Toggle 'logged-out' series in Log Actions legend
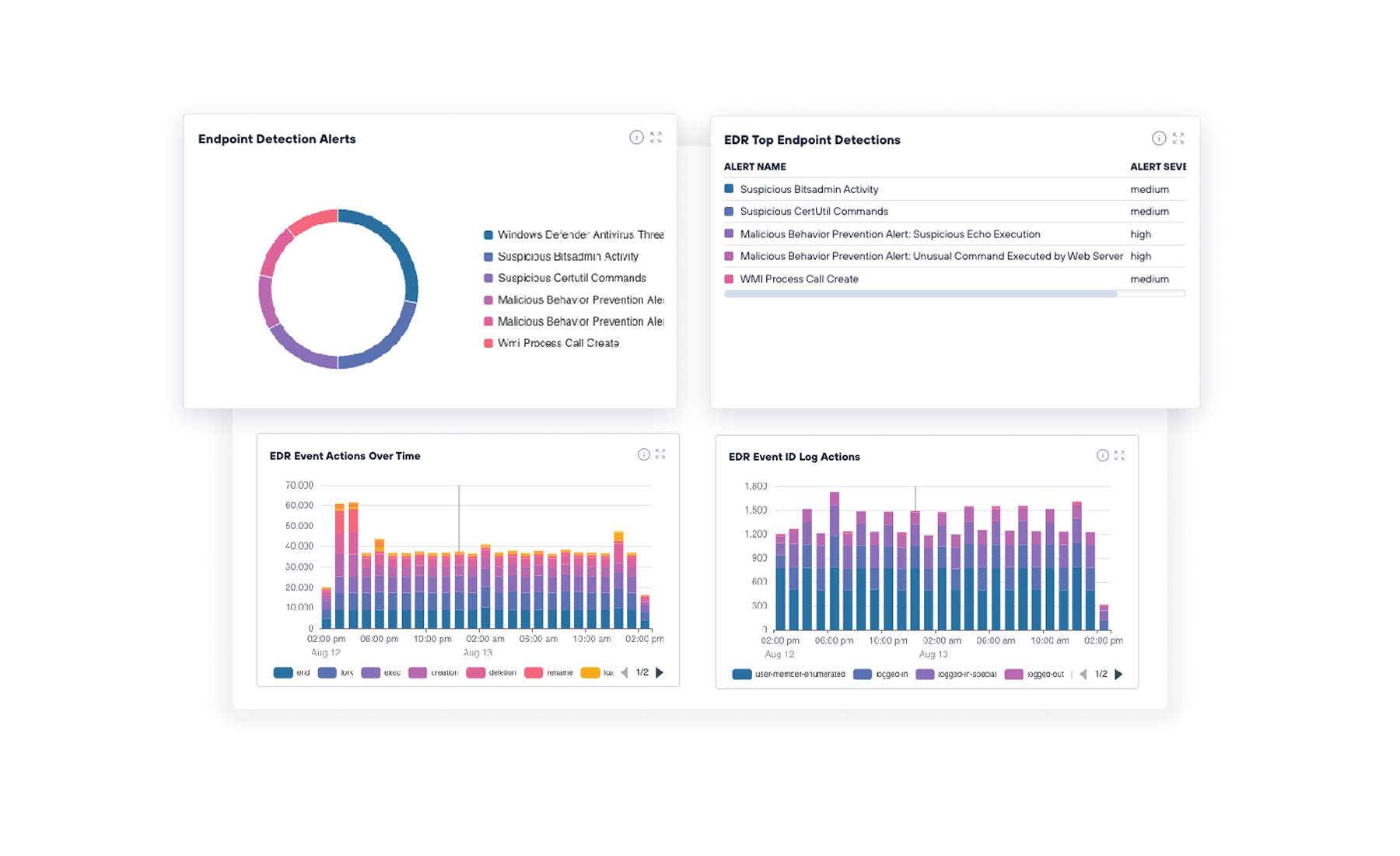This screenshot has height=856, width=1400. [1034, 674]
